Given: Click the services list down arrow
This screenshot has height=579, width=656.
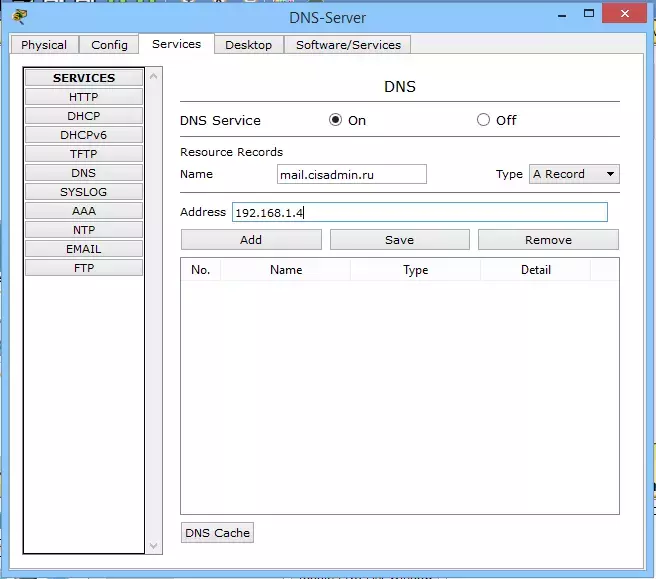Looking at the screenshot, I should pyautogui.click(x=154, y=546).
